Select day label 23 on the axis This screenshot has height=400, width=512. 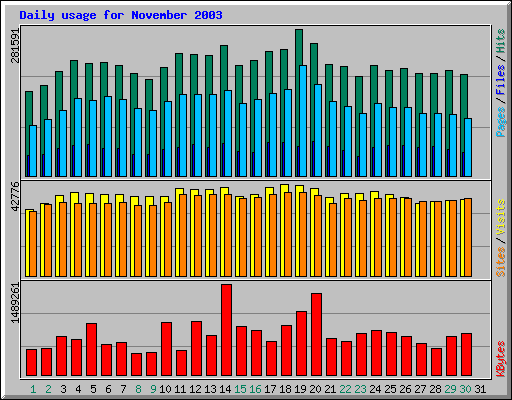pyautogui.click(x=360, y=389)
